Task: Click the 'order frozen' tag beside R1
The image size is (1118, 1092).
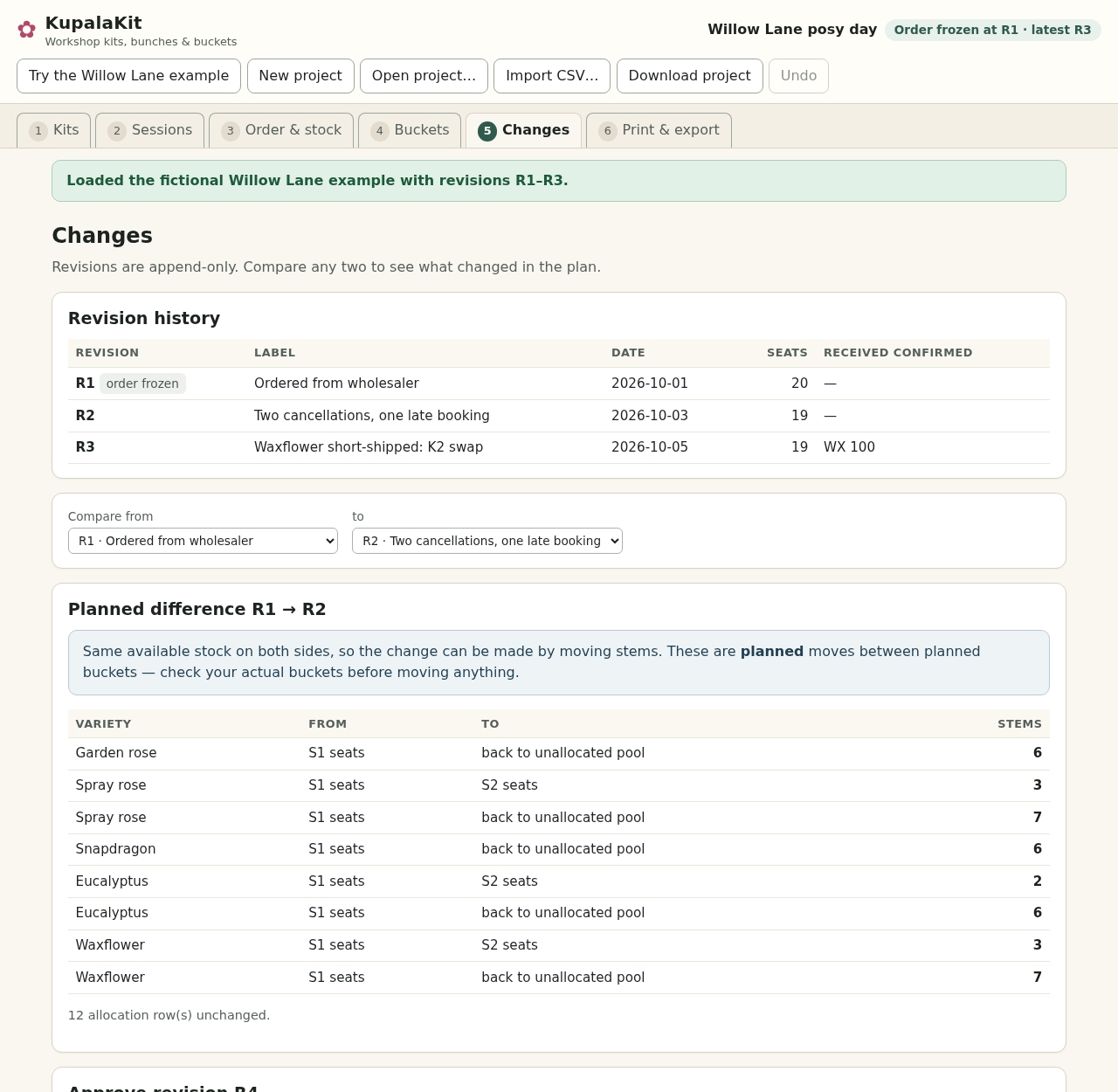Action: pos(142,384)
